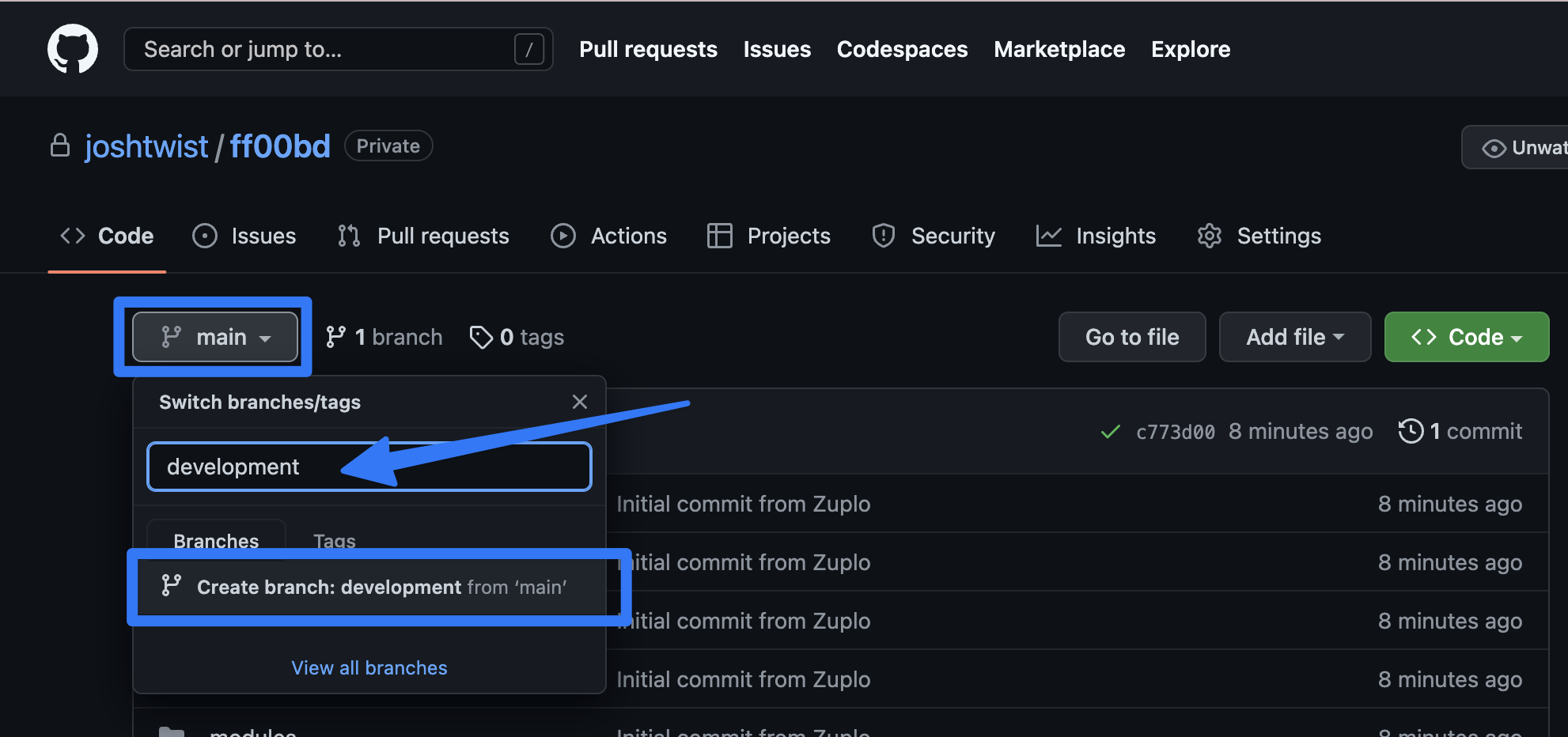Click the tag icon beside 0 tags
The height and width of the screenshot is (737, 1568).
[481, 338]
